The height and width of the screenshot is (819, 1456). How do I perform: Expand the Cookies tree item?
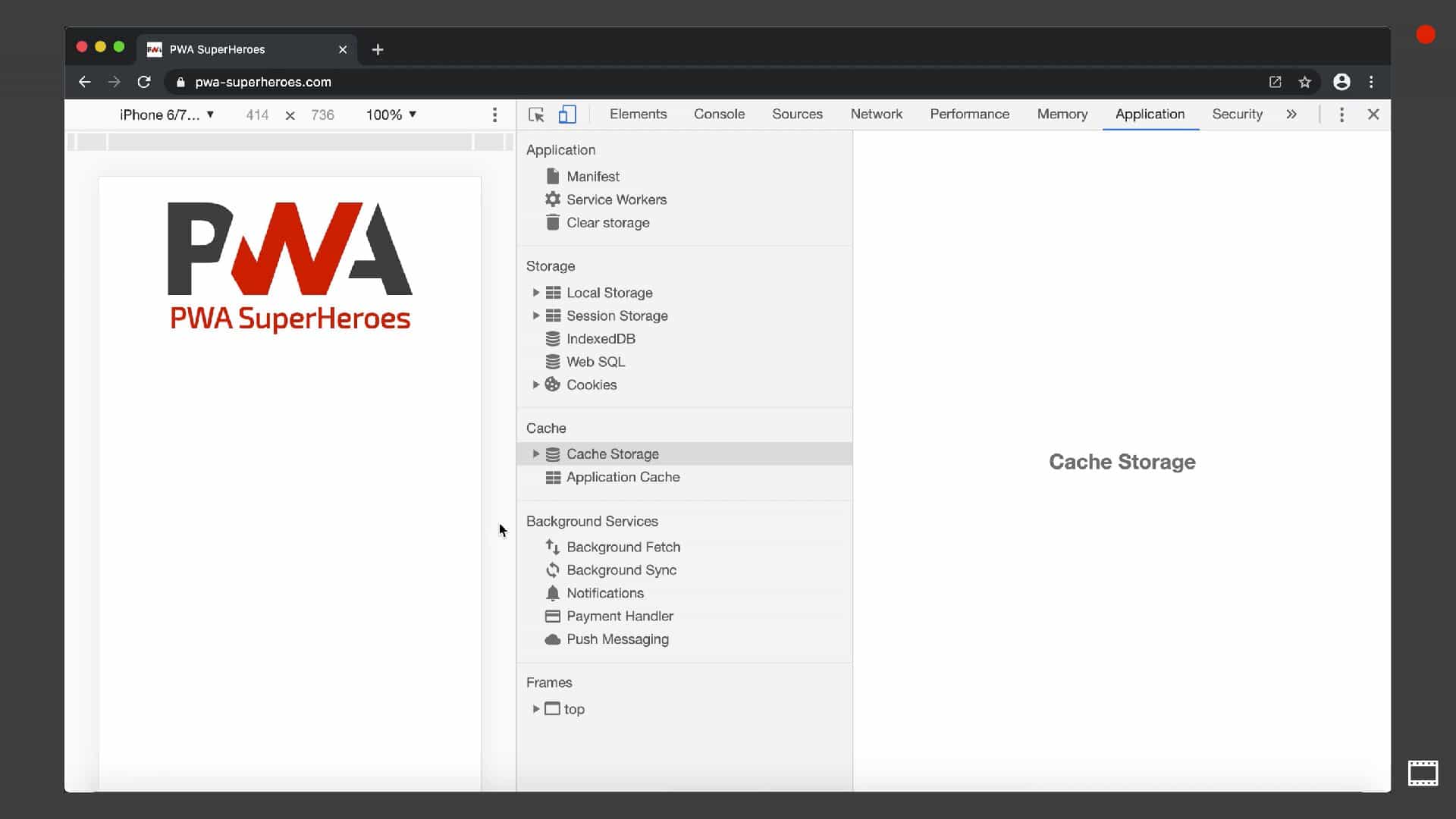pos(535,385)
